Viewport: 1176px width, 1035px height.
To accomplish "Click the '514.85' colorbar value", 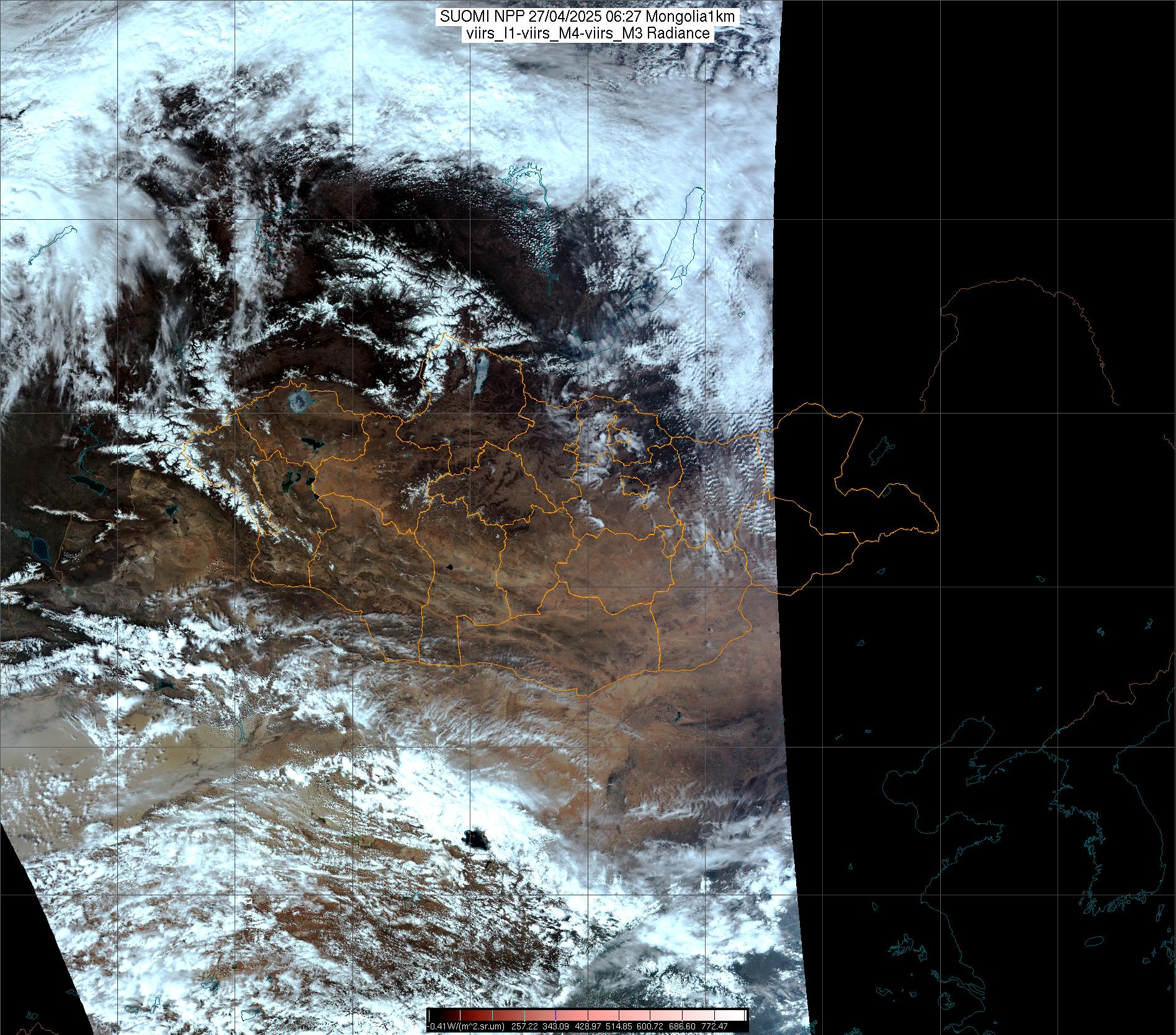I will pyautogui.click(x=619, y=1027).
